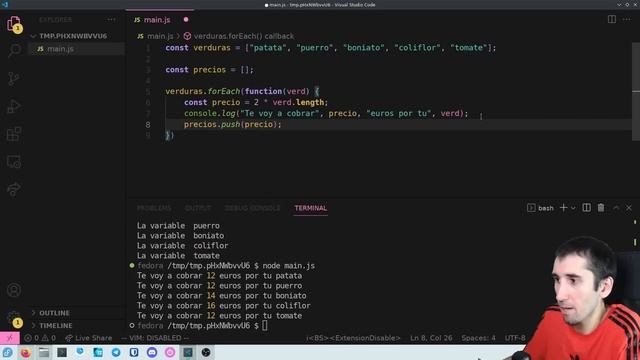
Task: Open the Extensions view
Action: (x=14, y=134)
